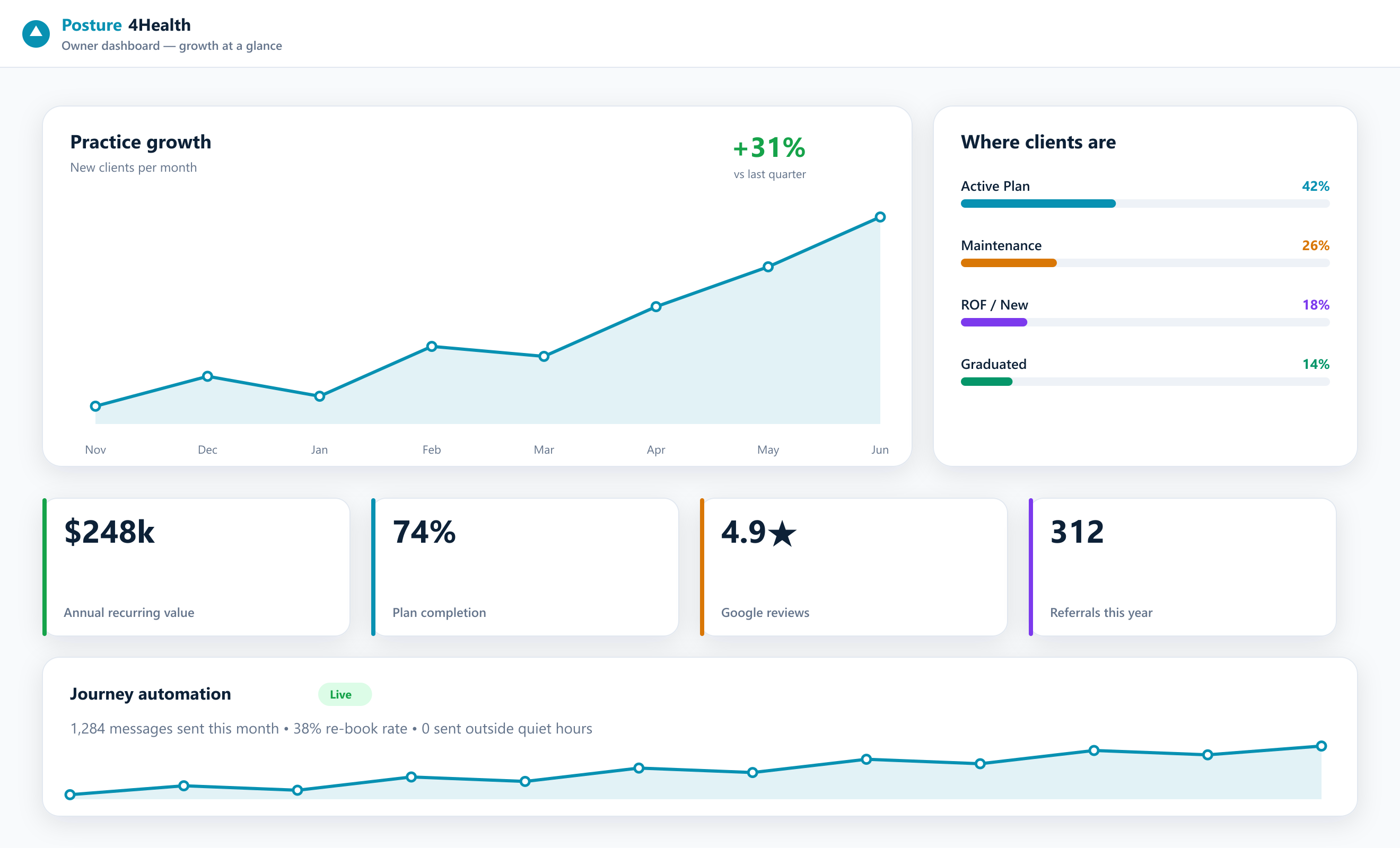Click the 'Referrals this year' caption

pyautogui.click(x=1101, y=613)
